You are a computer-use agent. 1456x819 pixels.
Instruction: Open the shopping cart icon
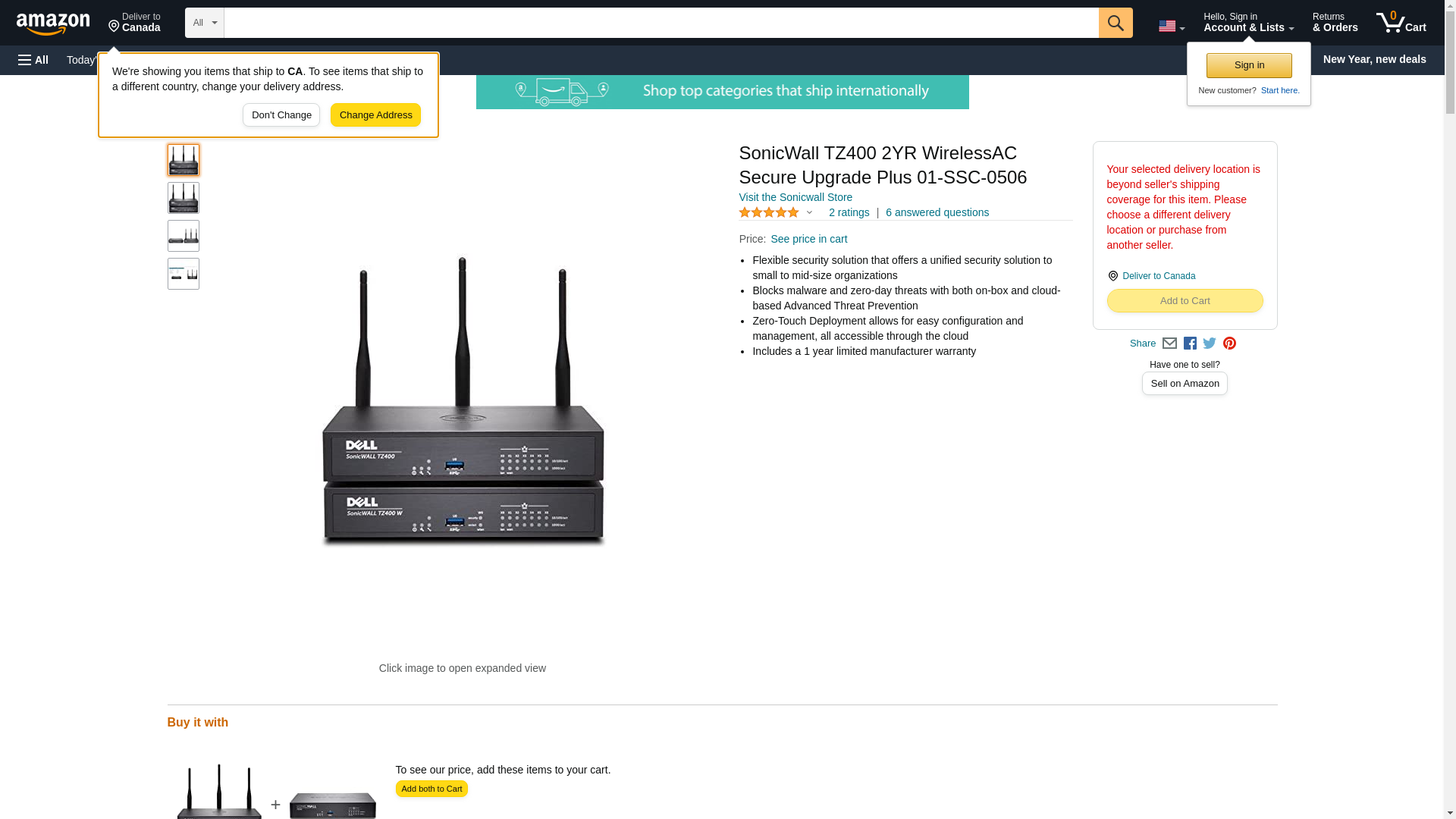click(1401, 22)
